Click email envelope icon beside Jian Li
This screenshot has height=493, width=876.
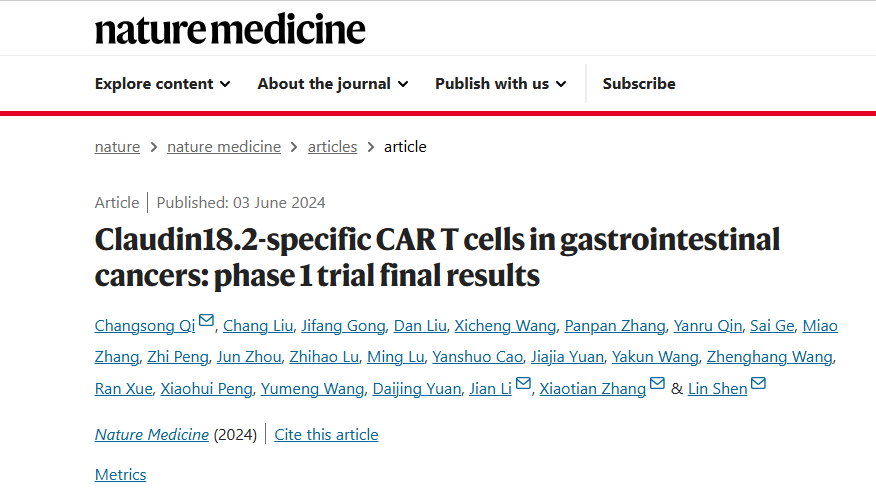523,383
